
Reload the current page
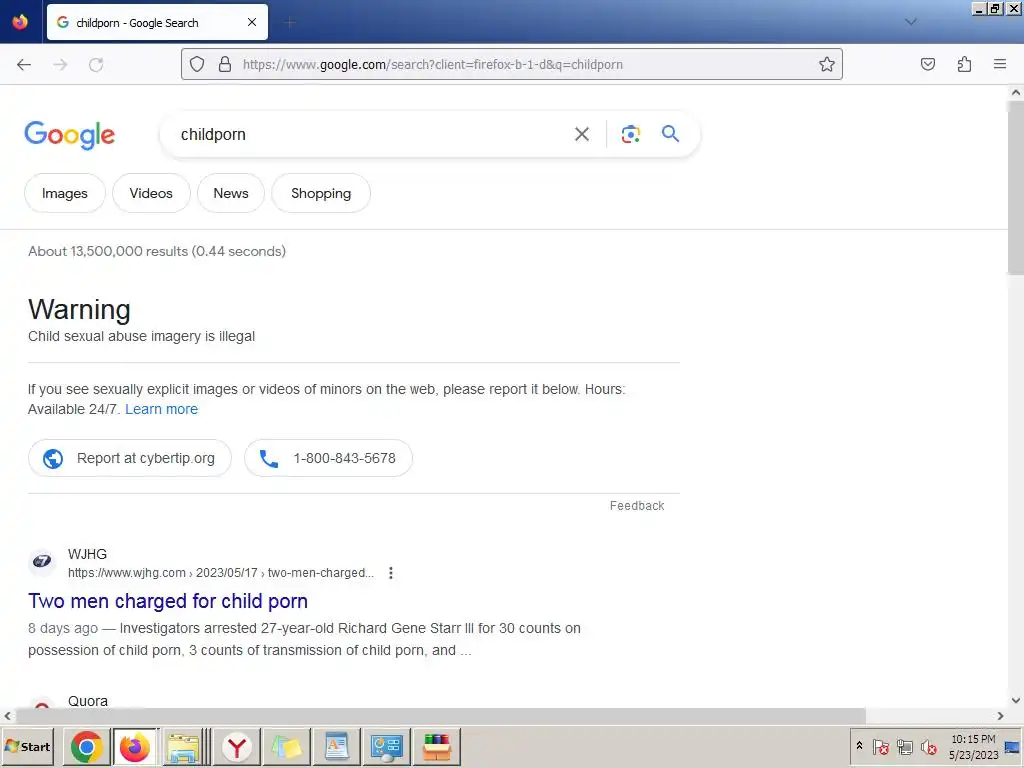click(96, 64)
